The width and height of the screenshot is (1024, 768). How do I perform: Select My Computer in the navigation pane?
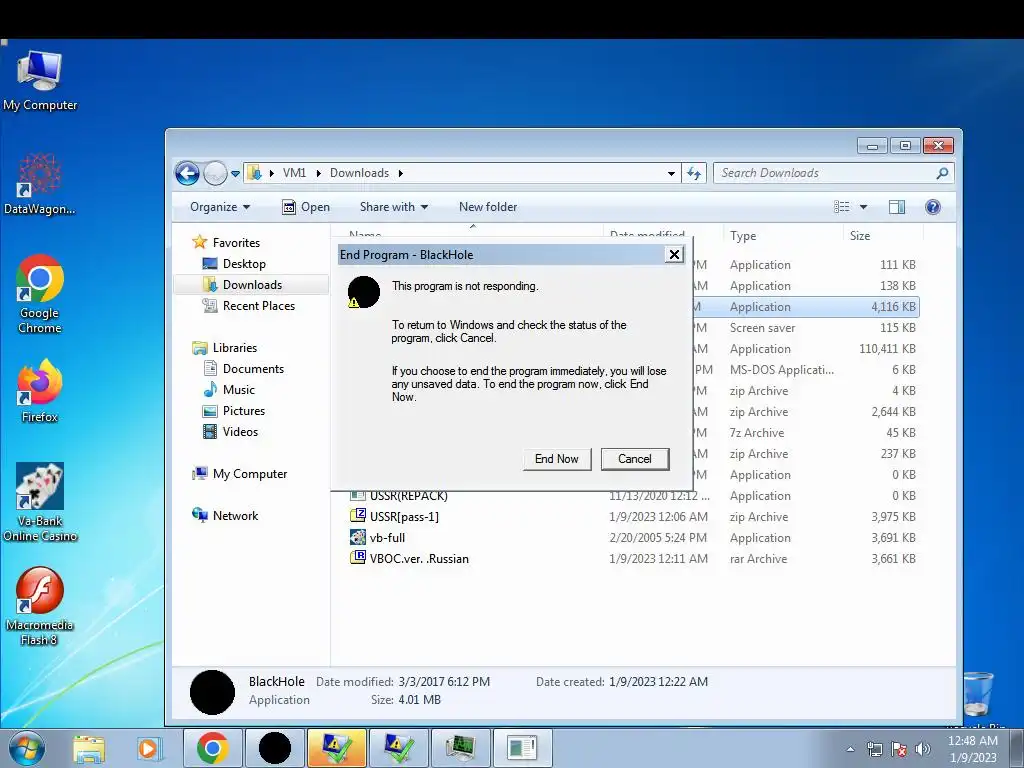click(240, 473)
